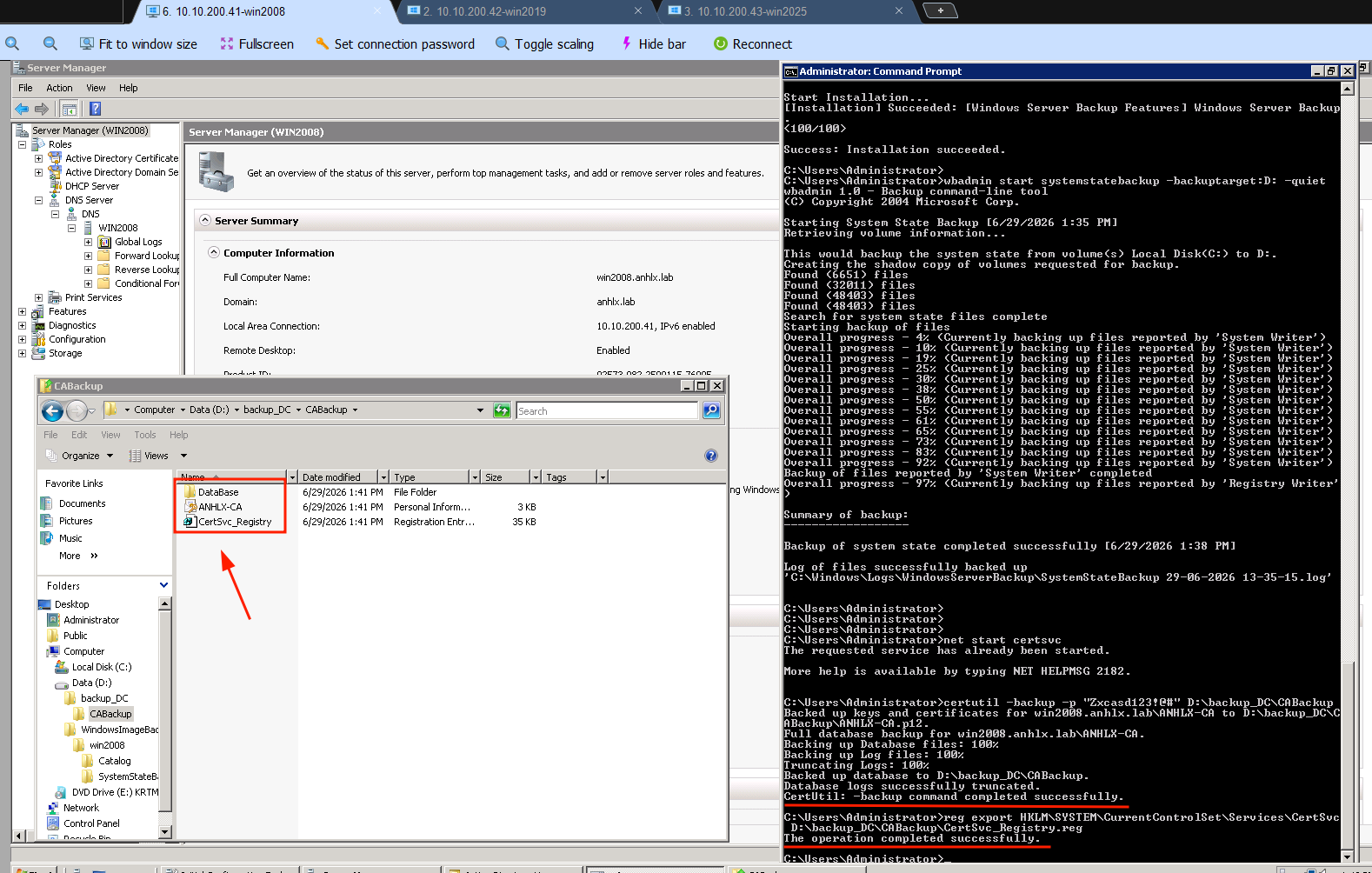The image size is (1372, 873).
Task: Click CABackup explorer back button
Action: point(53,410)
